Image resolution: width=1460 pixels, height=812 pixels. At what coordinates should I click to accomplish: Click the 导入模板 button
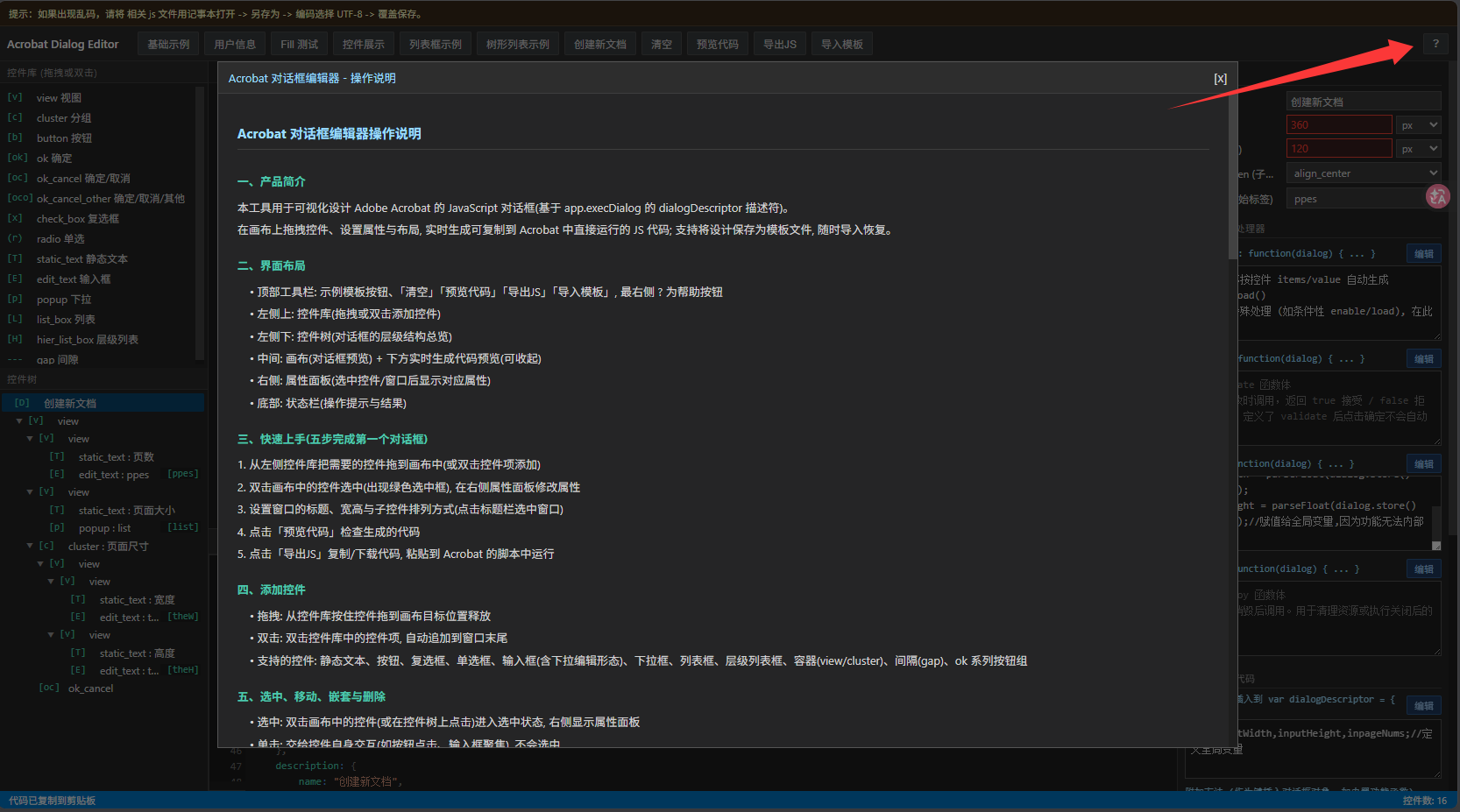pyautogui.click(x=842, y=44)
